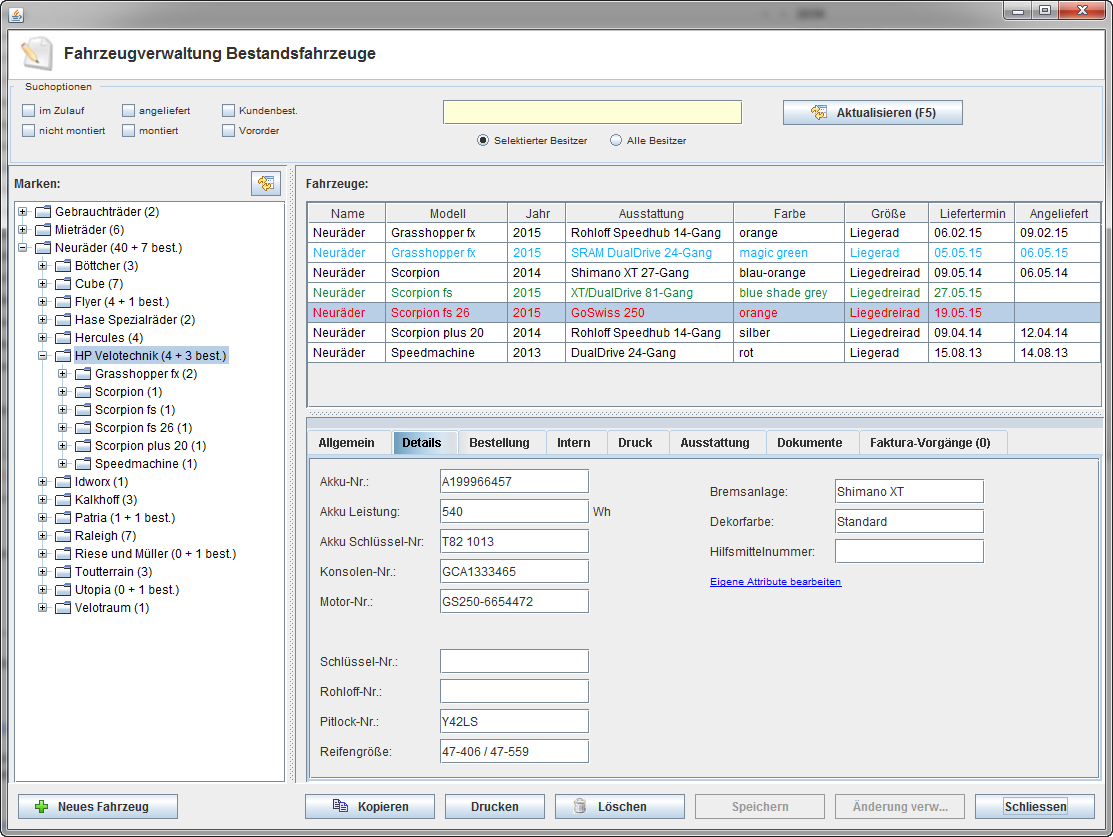Check the 'nicht montiert' option

click(29, 131)
